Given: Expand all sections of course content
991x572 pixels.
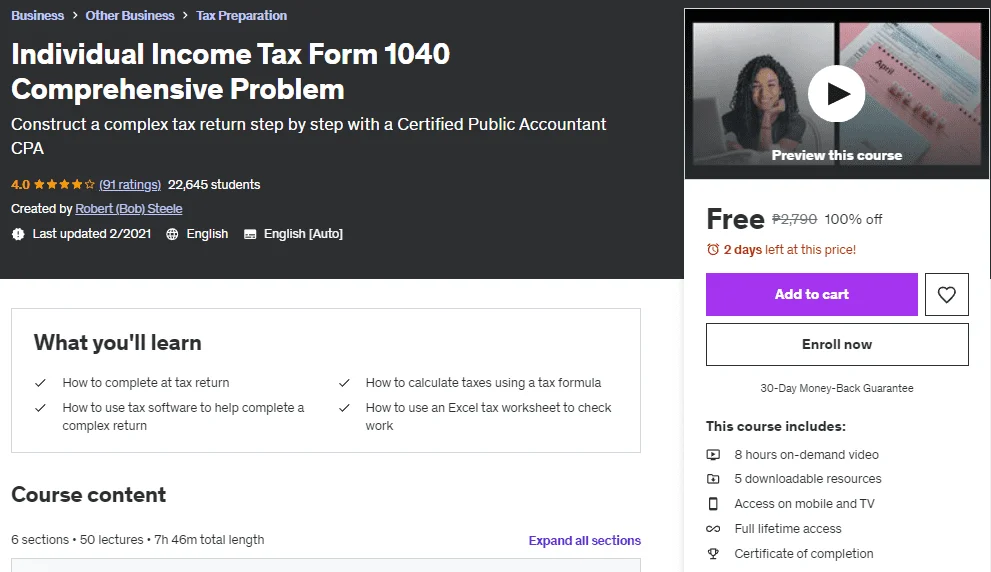Looking at the screenshot, I should click(585, 540).
